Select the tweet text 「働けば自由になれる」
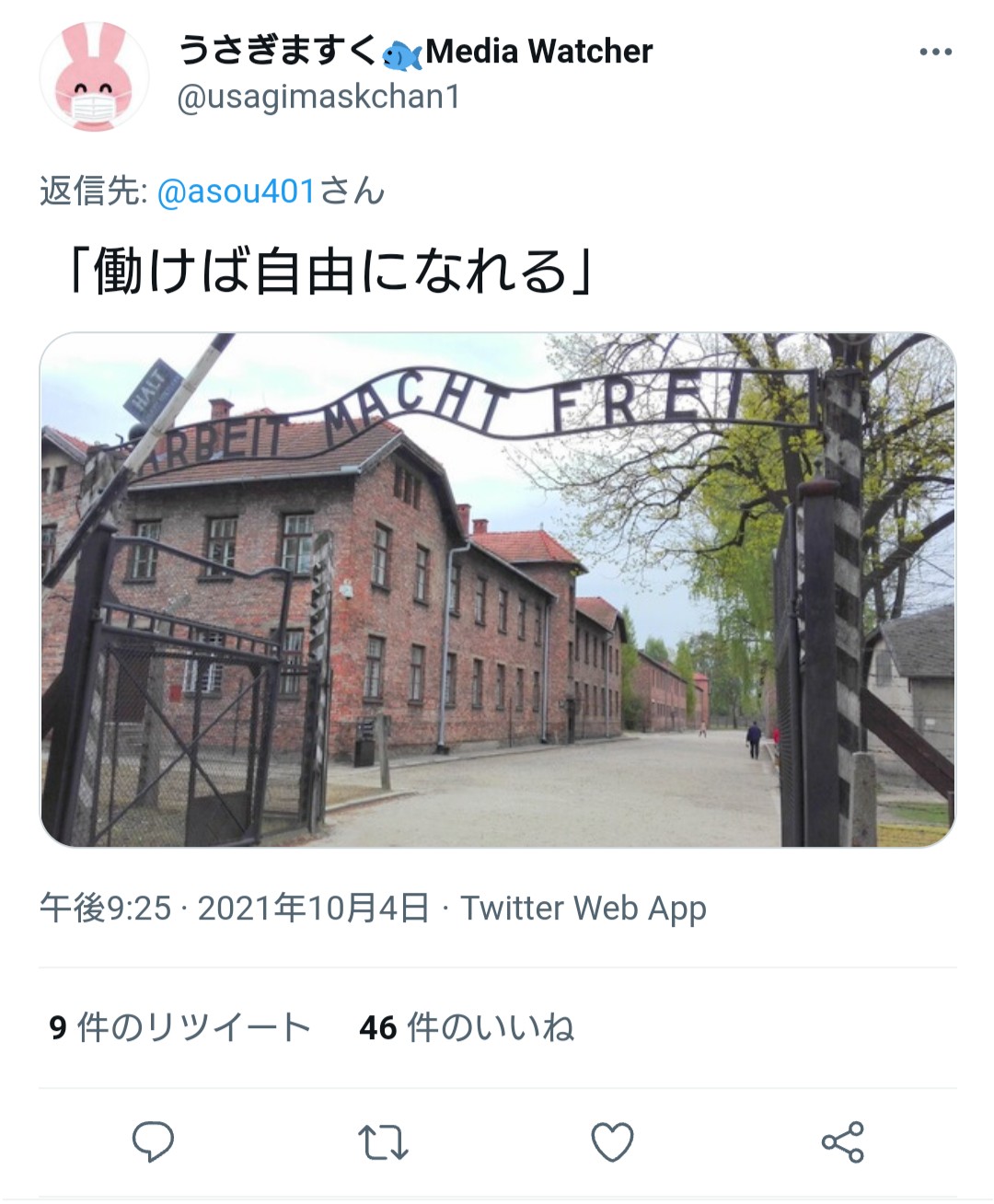Viewport: 994px width, 1204px height. coord(329,272)
